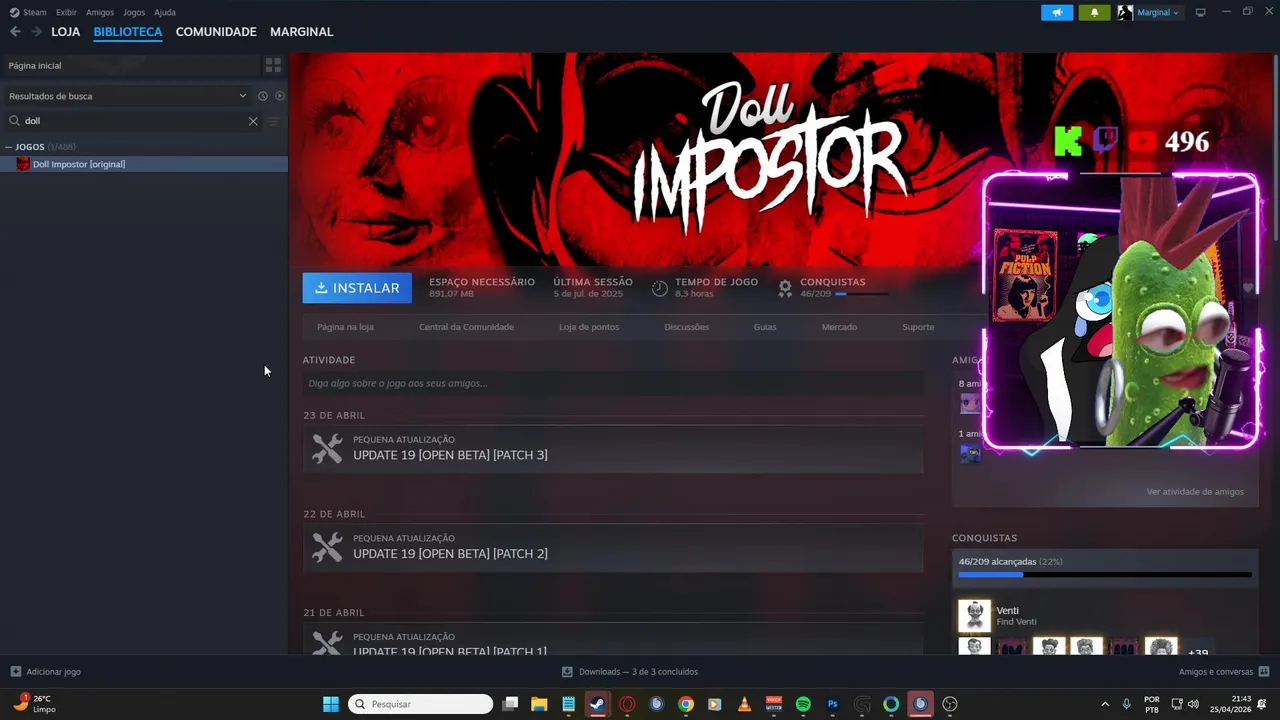The image size is (1280, 720).
Task: Open the Exibir menu
Action: (x=66, y=12)
